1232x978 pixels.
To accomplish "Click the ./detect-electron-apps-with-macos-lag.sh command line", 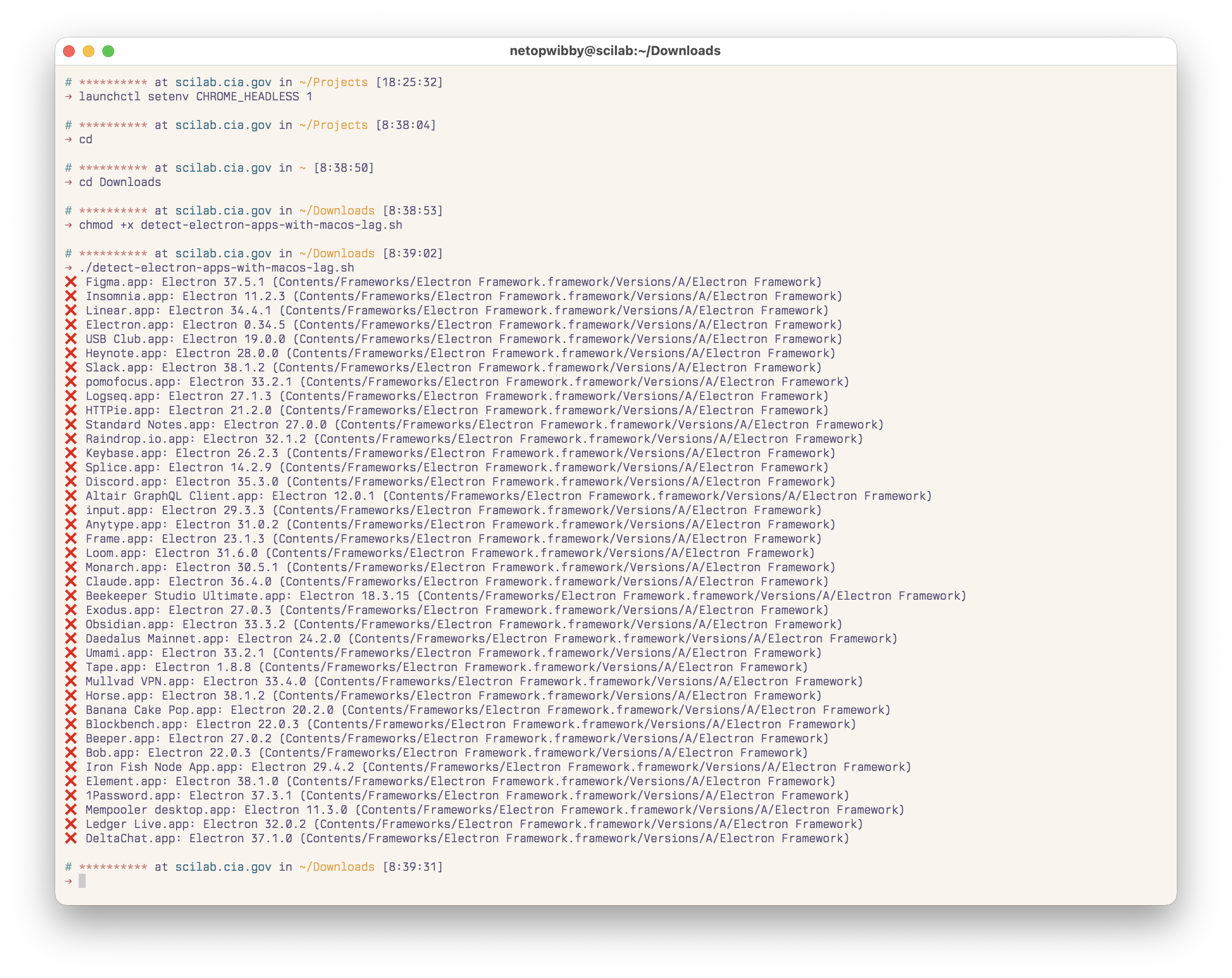I will 216,267.
